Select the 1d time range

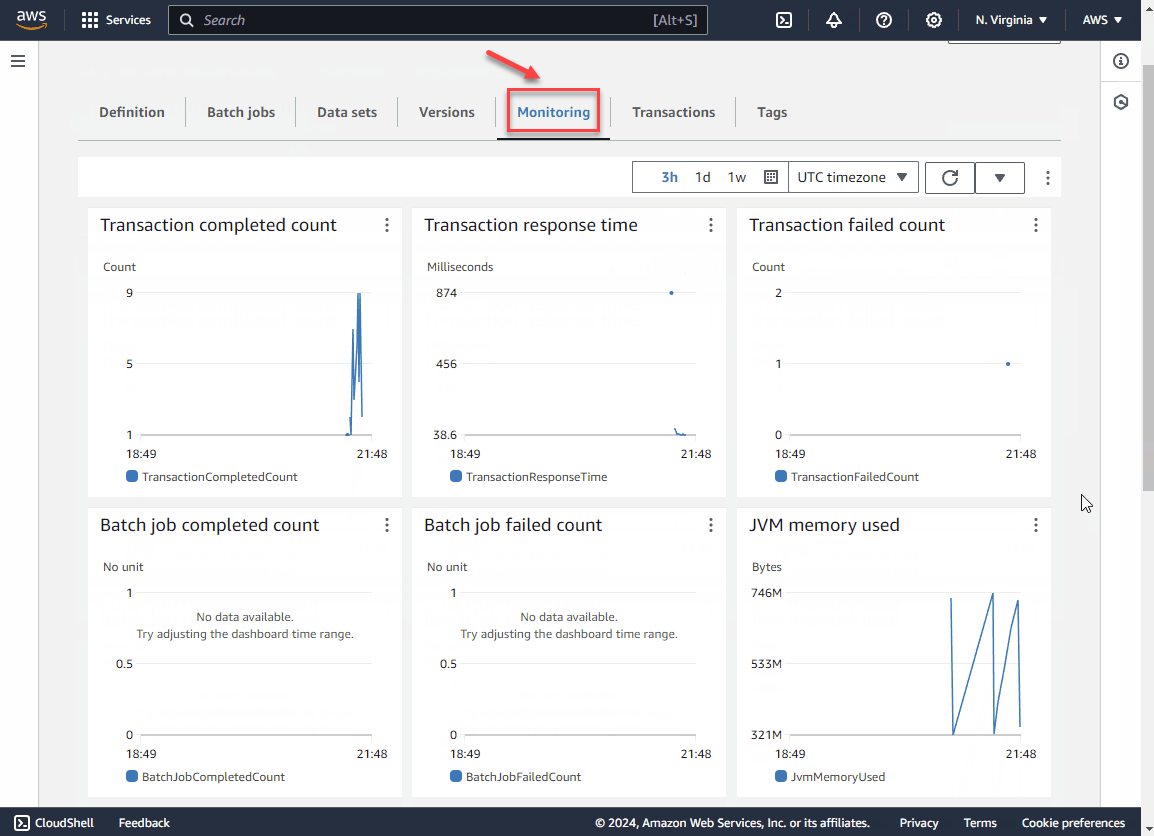point(703,177)
